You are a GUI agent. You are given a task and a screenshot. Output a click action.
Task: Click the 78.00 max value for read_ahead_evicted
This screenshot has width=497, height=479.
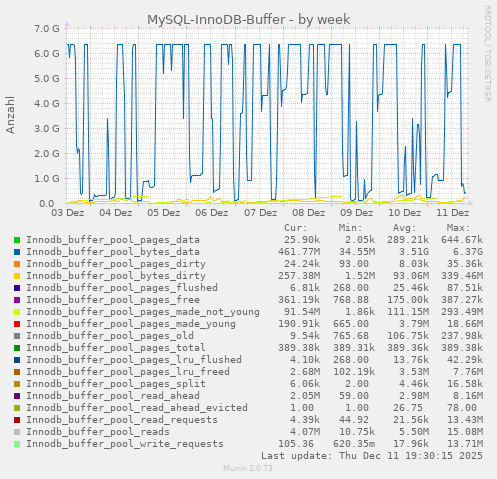click(x=462, y=408)
